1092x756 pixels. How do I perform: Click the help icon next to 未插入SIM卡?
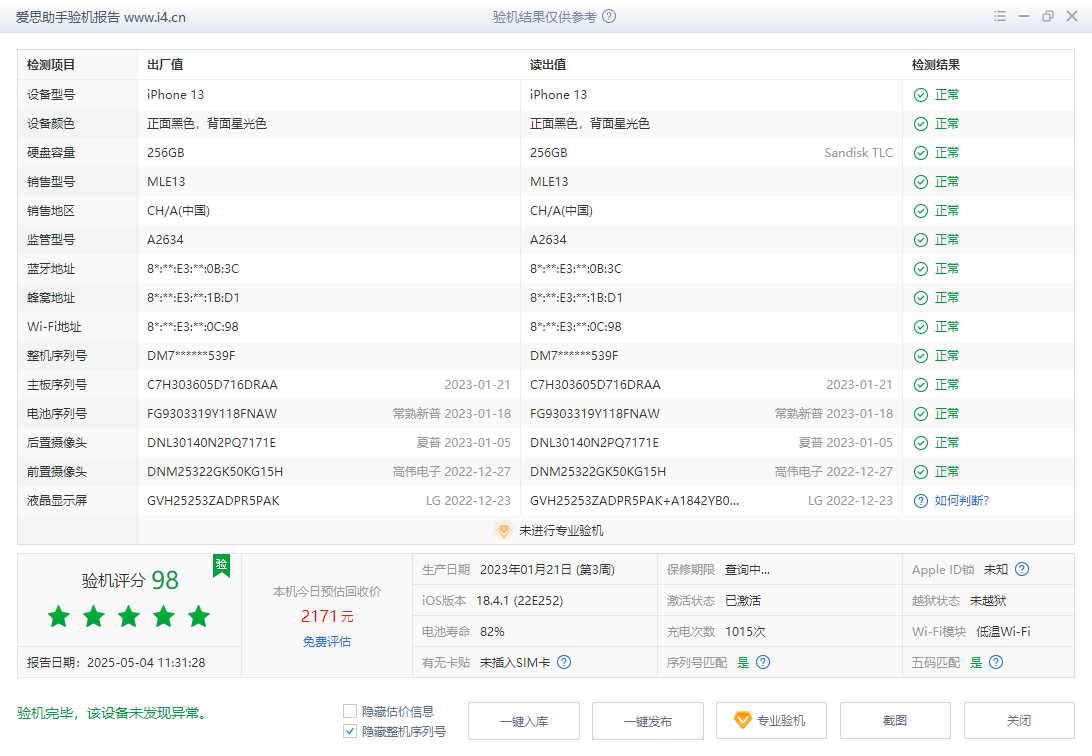(x=564, y=662)
